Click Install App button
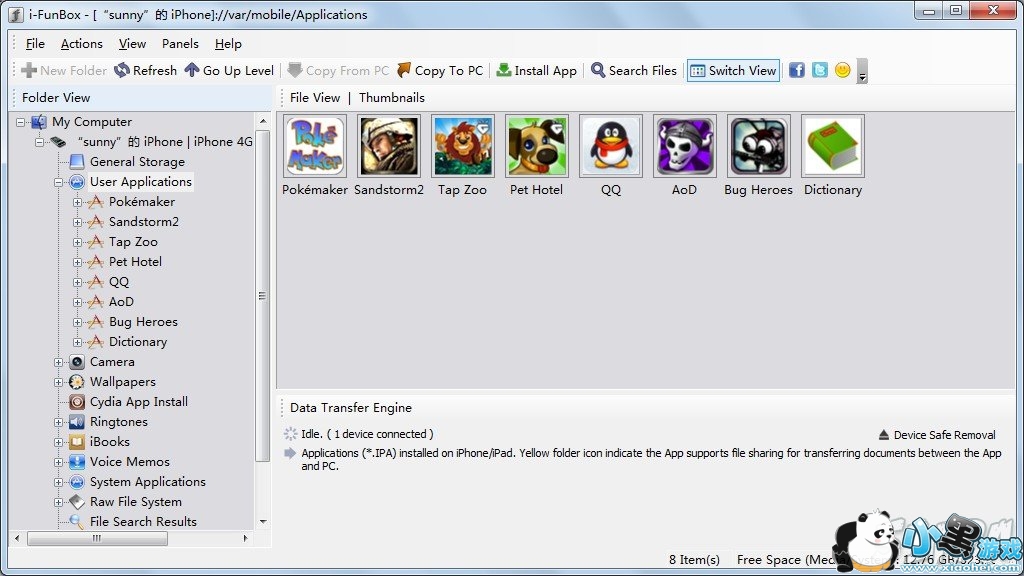The width and height of the screenshot is (1024, 576). 536,70
